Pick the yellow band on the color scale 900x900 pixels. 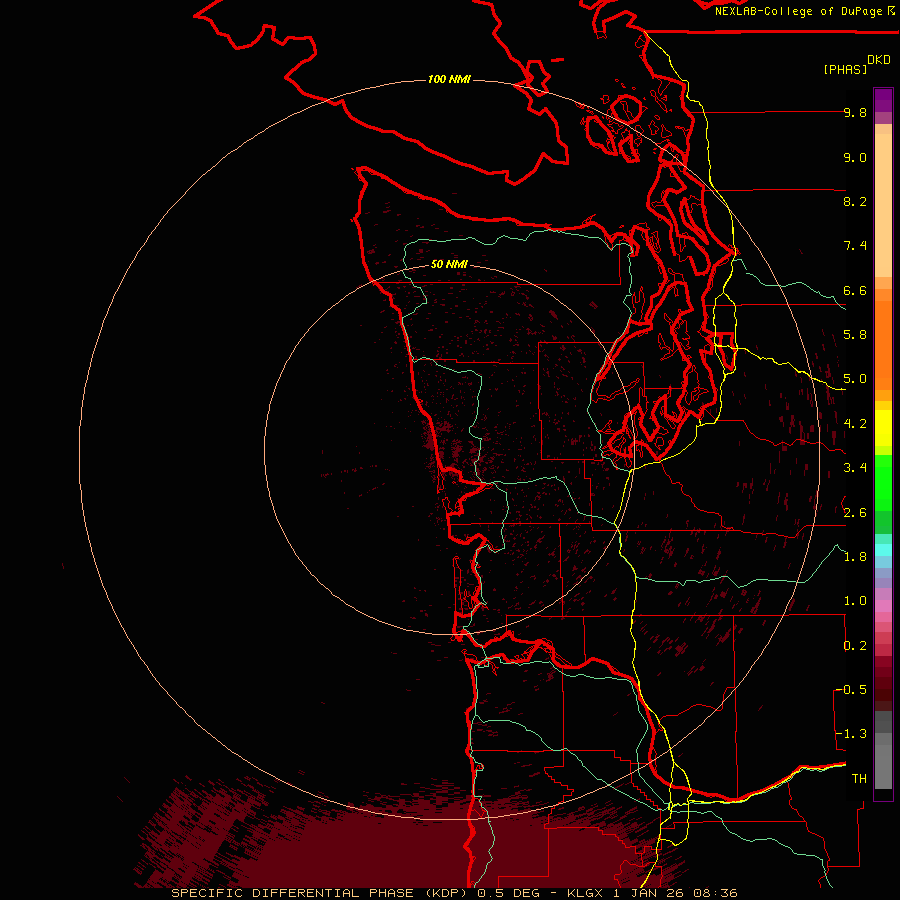point(883,428)
